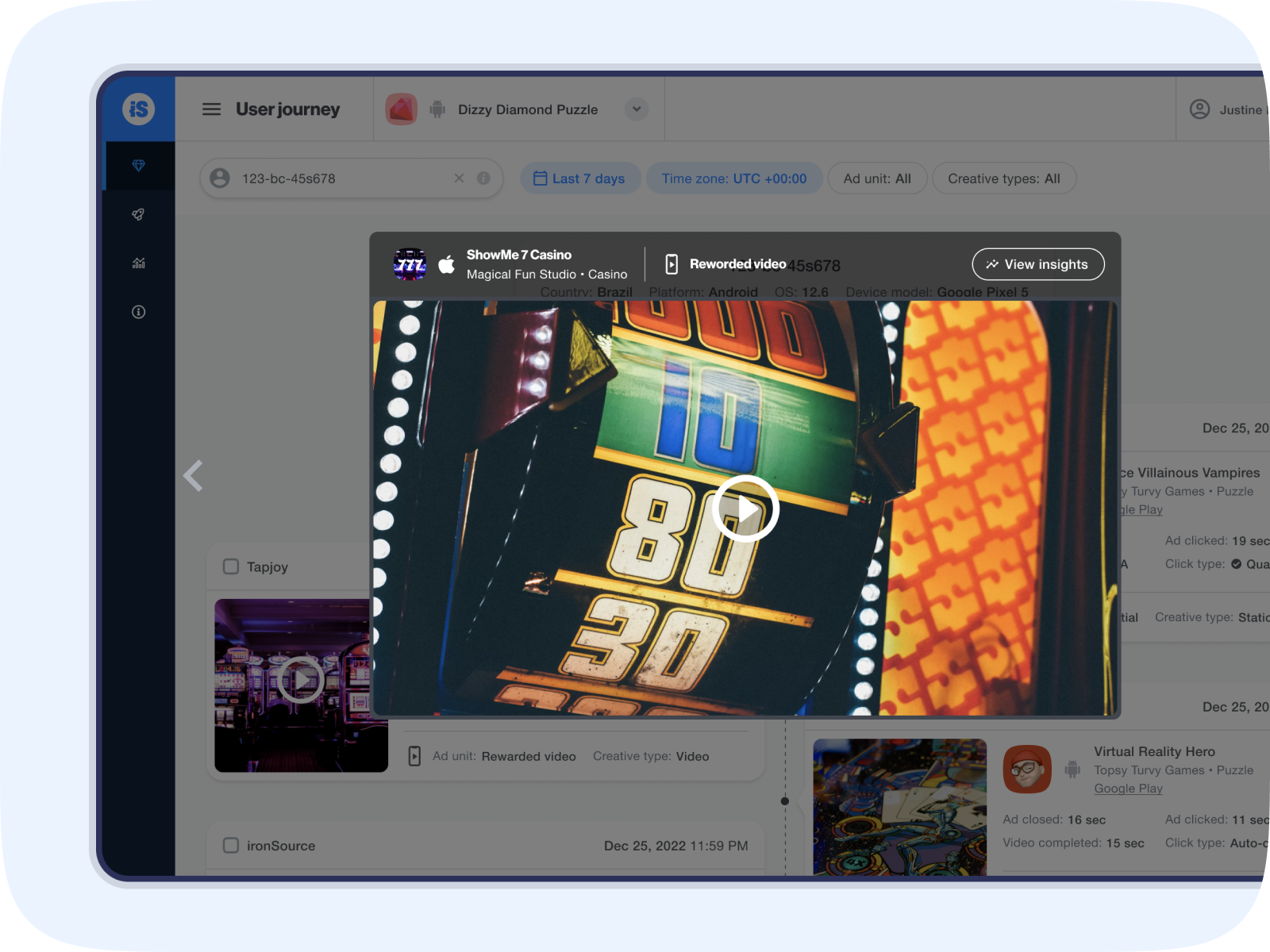Open Google Play link for Virtual Reality Hero
The height and width of the screenshot is (952, 1270).
coord(1128,789)
